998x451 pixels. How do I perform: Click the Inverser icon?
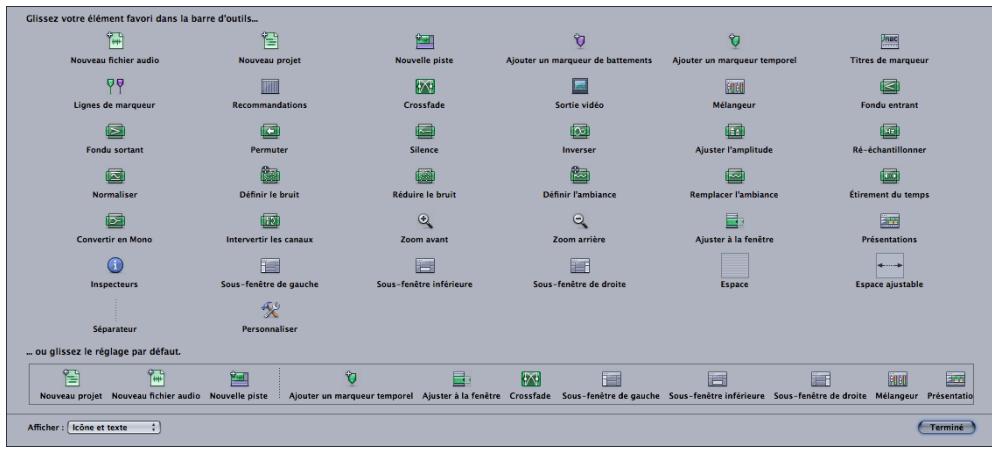click(579, 132)
